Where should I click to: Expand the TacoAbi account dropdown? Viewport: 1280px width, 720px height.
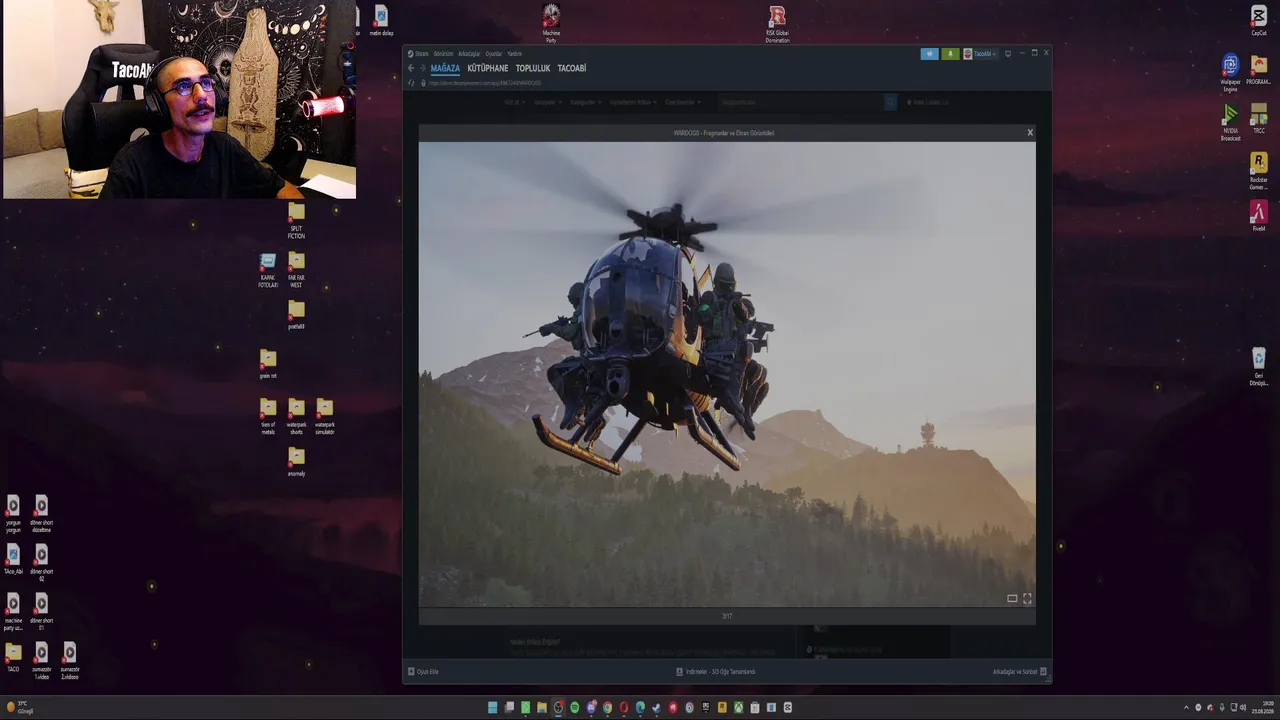point(980,54)
